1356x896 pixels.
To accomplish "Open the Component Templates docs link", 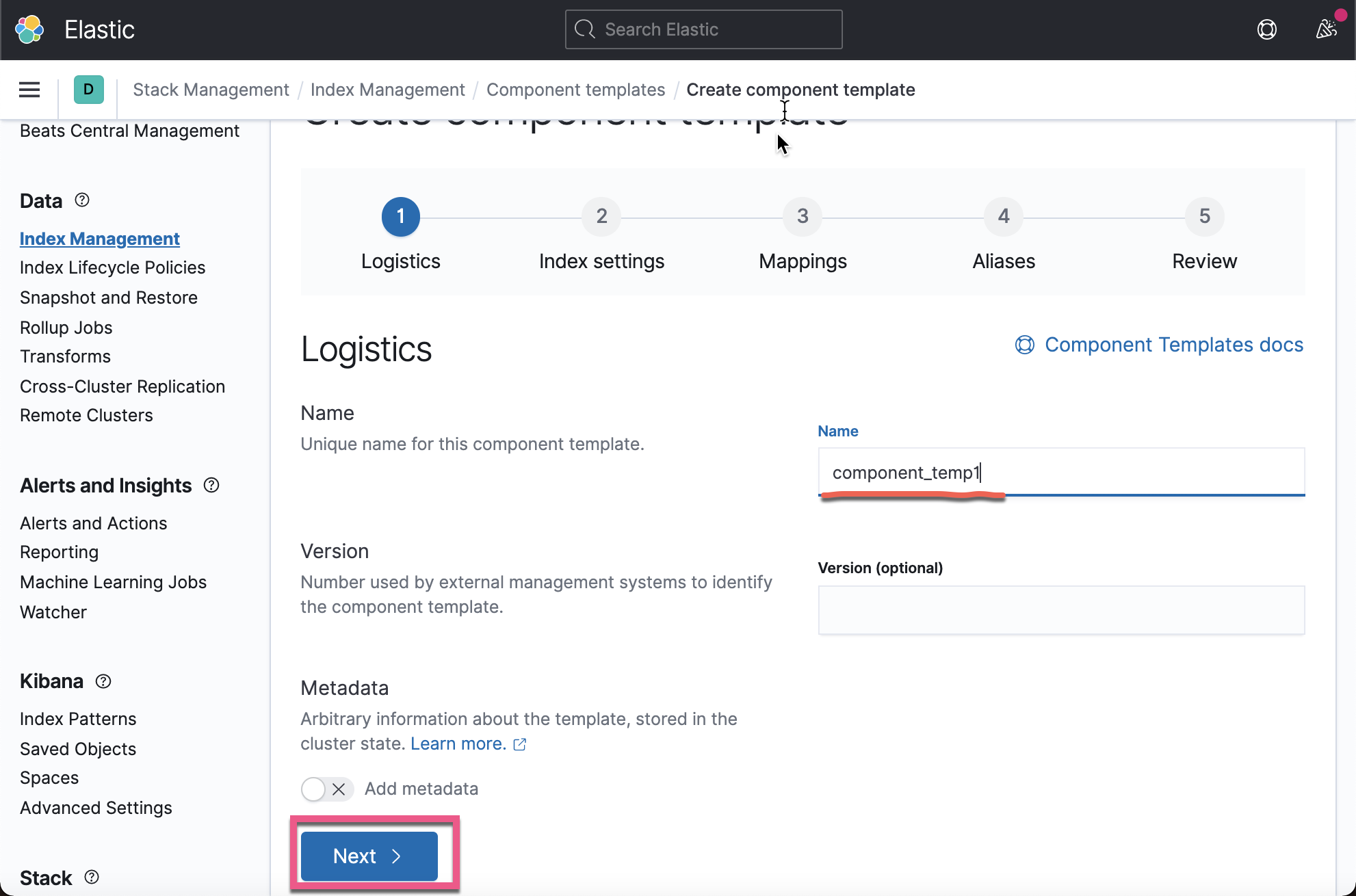I will point(1173,345).
